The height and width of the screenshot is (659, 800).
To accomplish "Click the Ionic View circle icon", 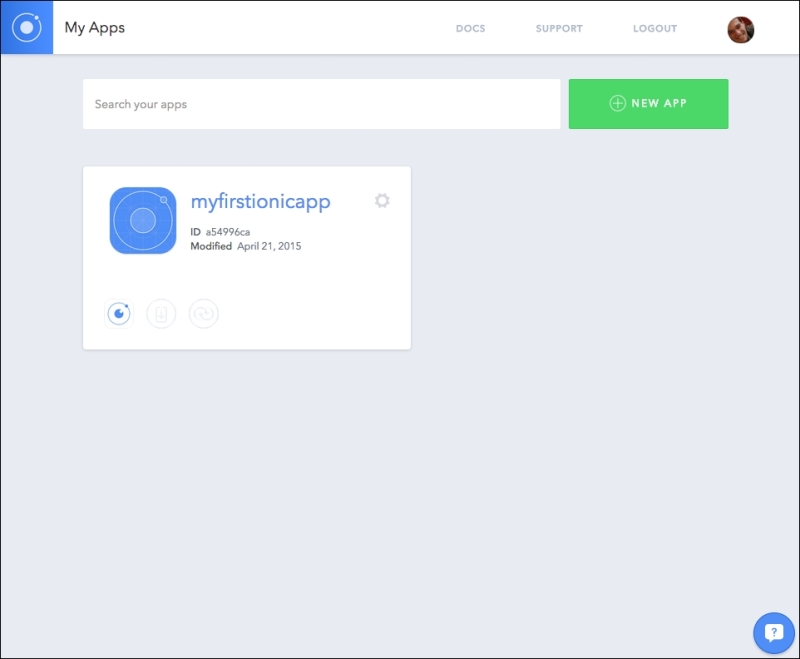I will click(119, 314).
